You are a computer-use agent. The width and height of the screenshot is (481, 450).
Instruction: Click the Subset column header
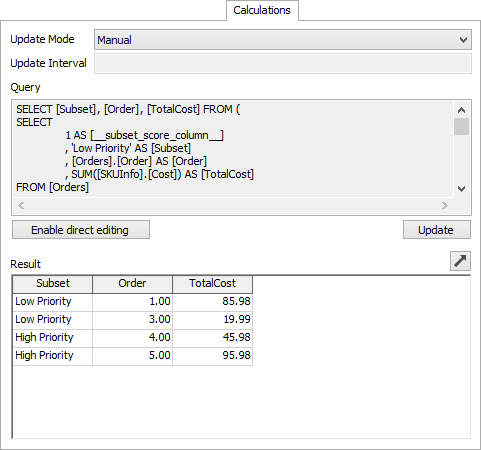tap(53, 284)
